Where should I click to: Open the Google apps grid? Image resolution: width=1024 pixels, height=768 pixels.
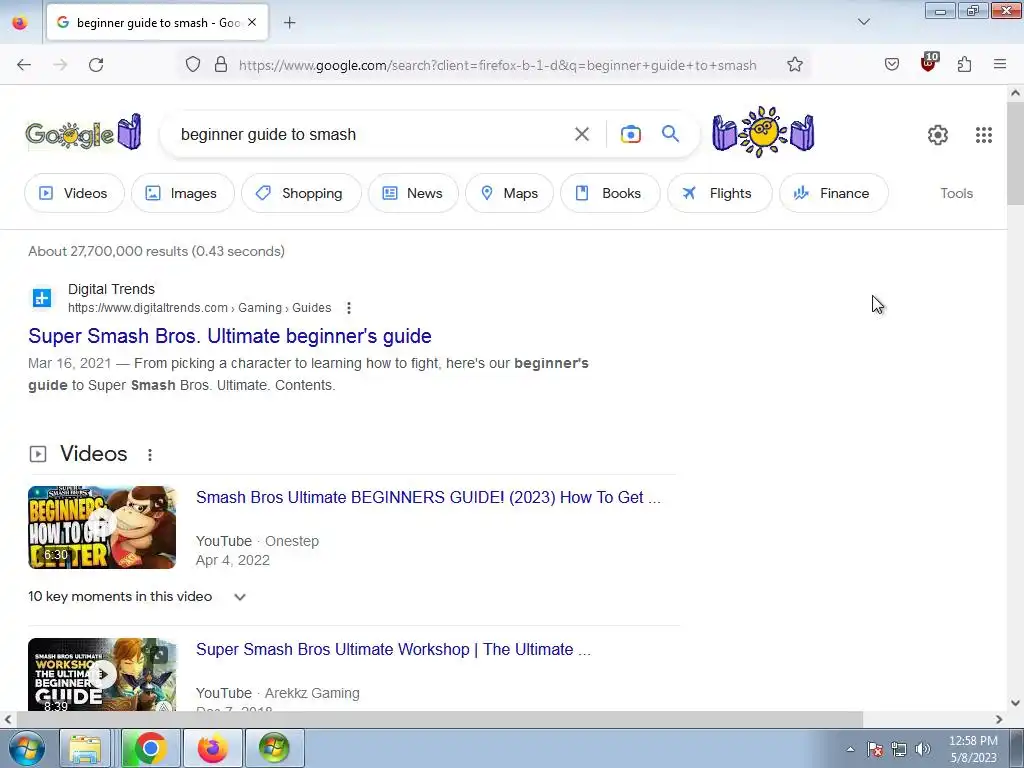984,135
